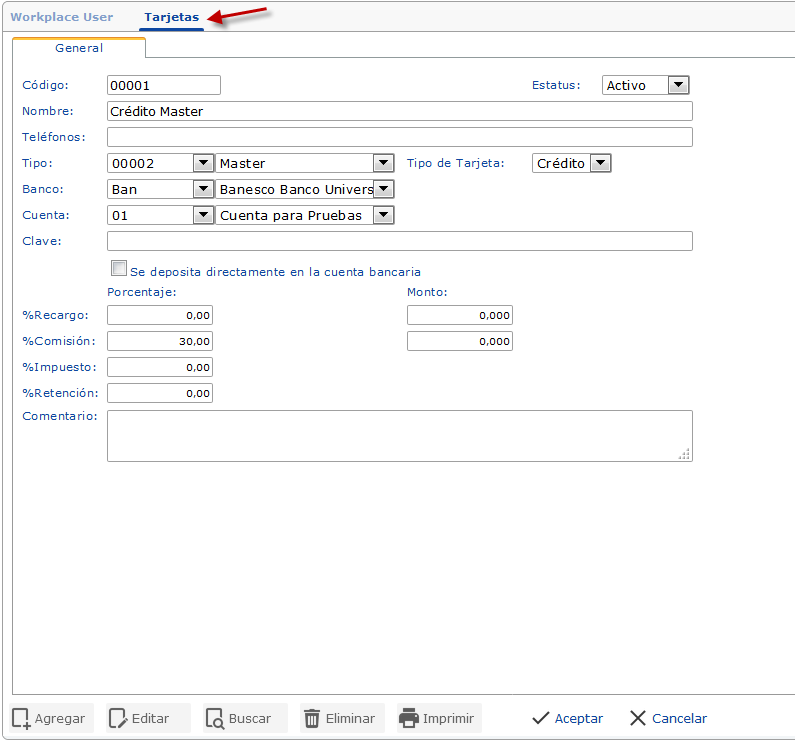Open the Tipo Master name dropdown
795x741 pixels.
pos(383,163)
